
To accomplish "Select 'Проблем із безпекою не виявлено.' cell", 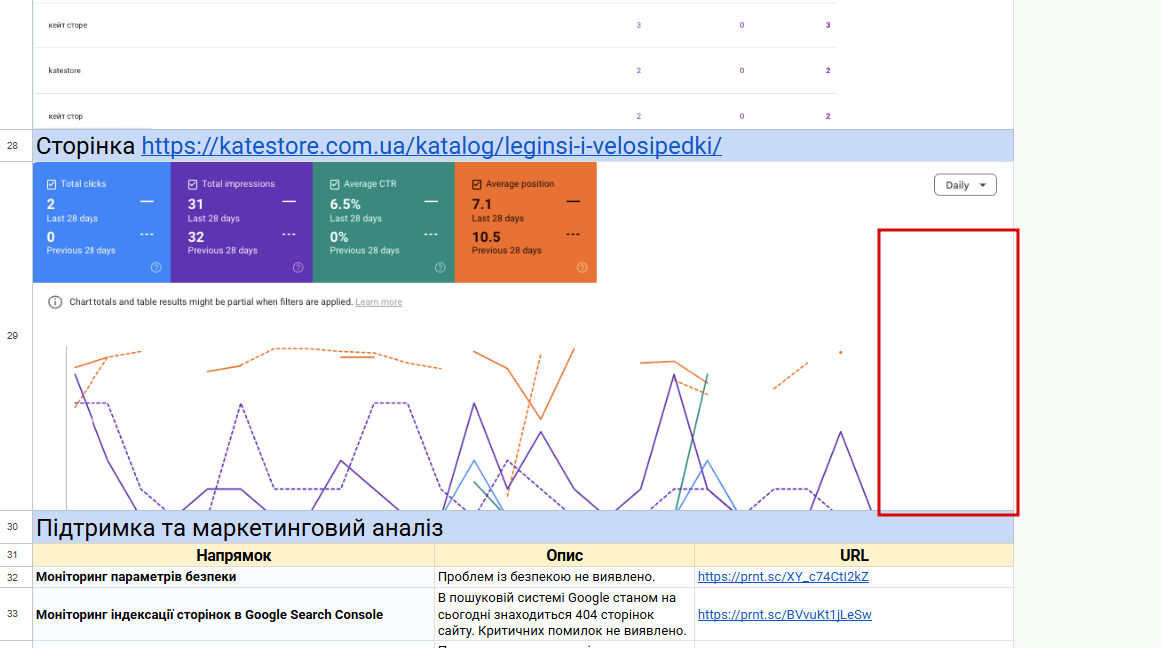I will coord(564,577).
